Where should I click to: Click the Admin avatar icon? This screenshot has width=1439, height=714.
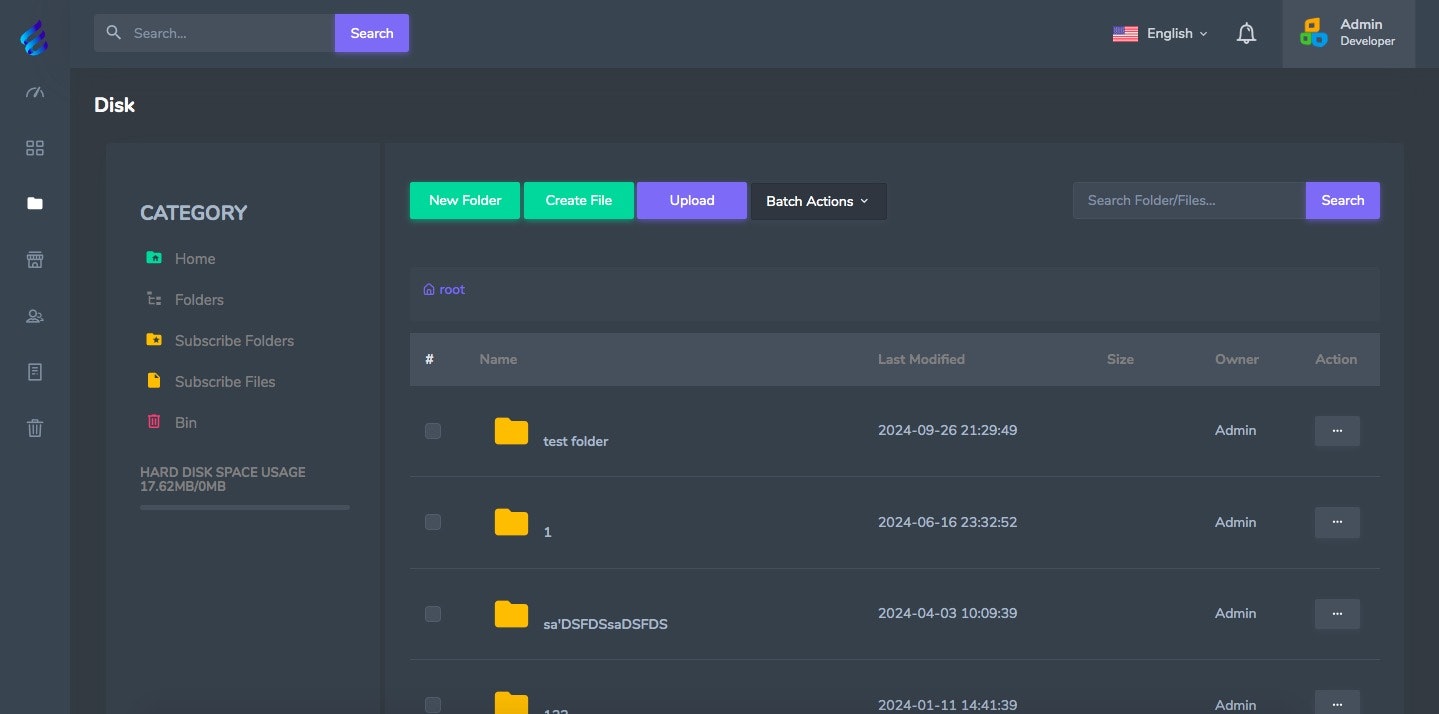point(1313,33)
